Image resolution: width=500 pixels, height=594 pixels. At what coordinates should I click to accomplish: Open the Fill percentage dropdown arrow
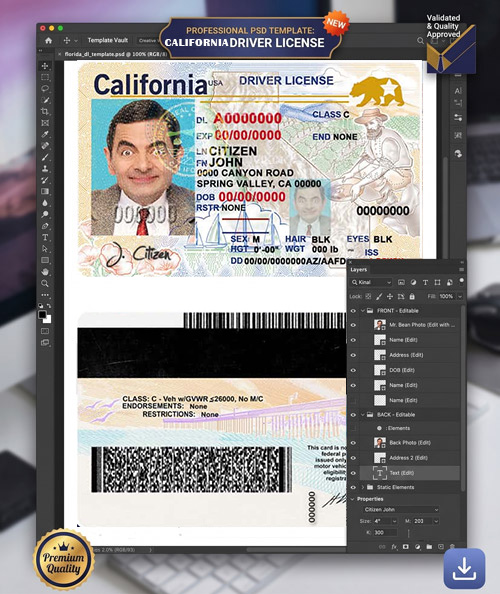(460, 296)
